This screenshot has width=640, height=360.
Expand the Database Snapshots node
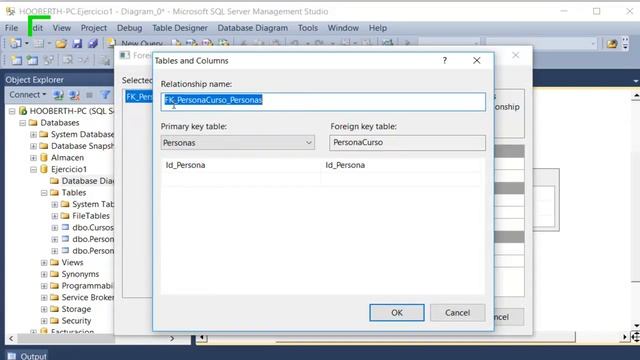tap(33, 146)
